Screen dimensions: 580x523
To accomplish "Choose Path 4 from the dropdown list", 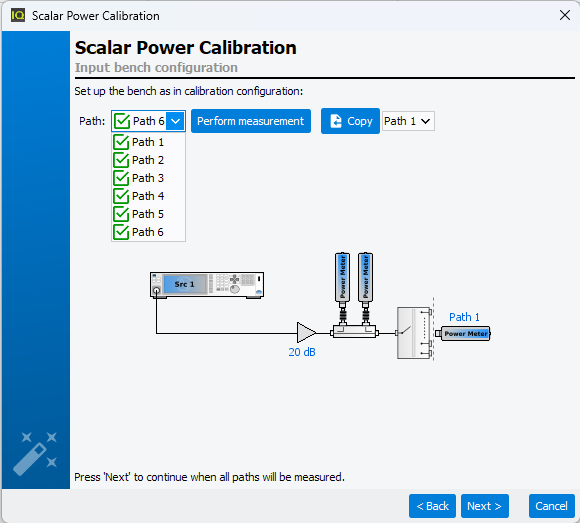I will (148, 196).
